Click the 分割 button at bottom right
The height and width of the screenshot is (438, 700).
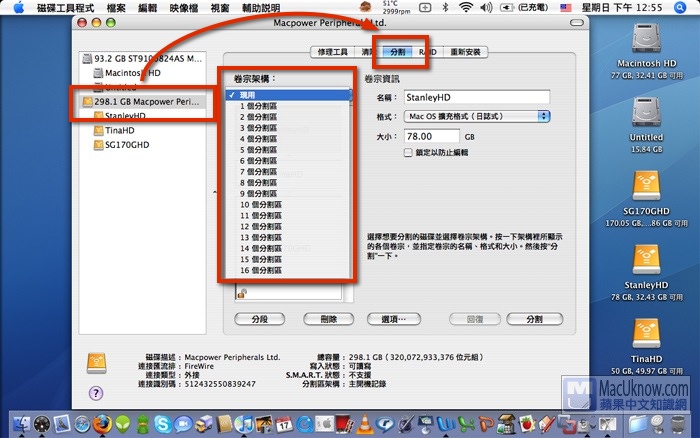coord(534,319)
